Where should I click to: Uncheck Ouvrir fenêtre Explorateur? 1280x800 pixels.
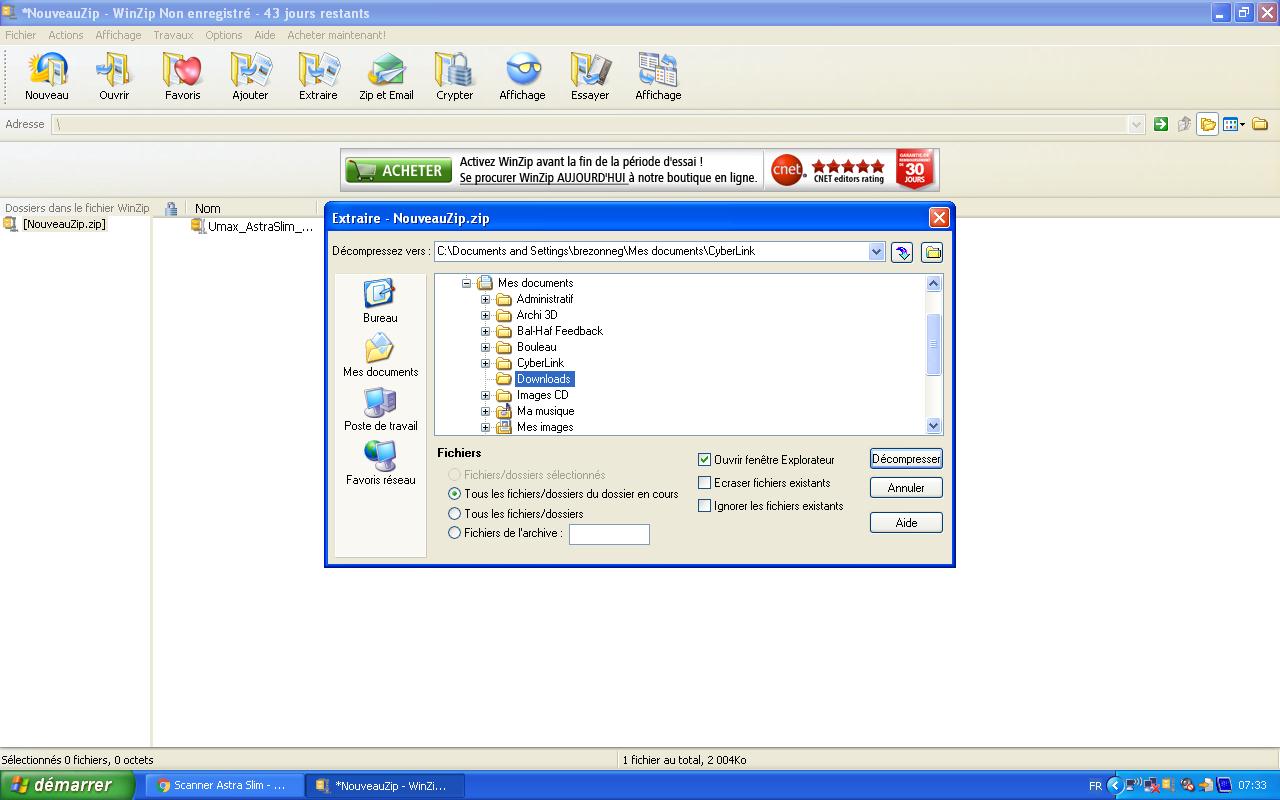pos(704,460)
